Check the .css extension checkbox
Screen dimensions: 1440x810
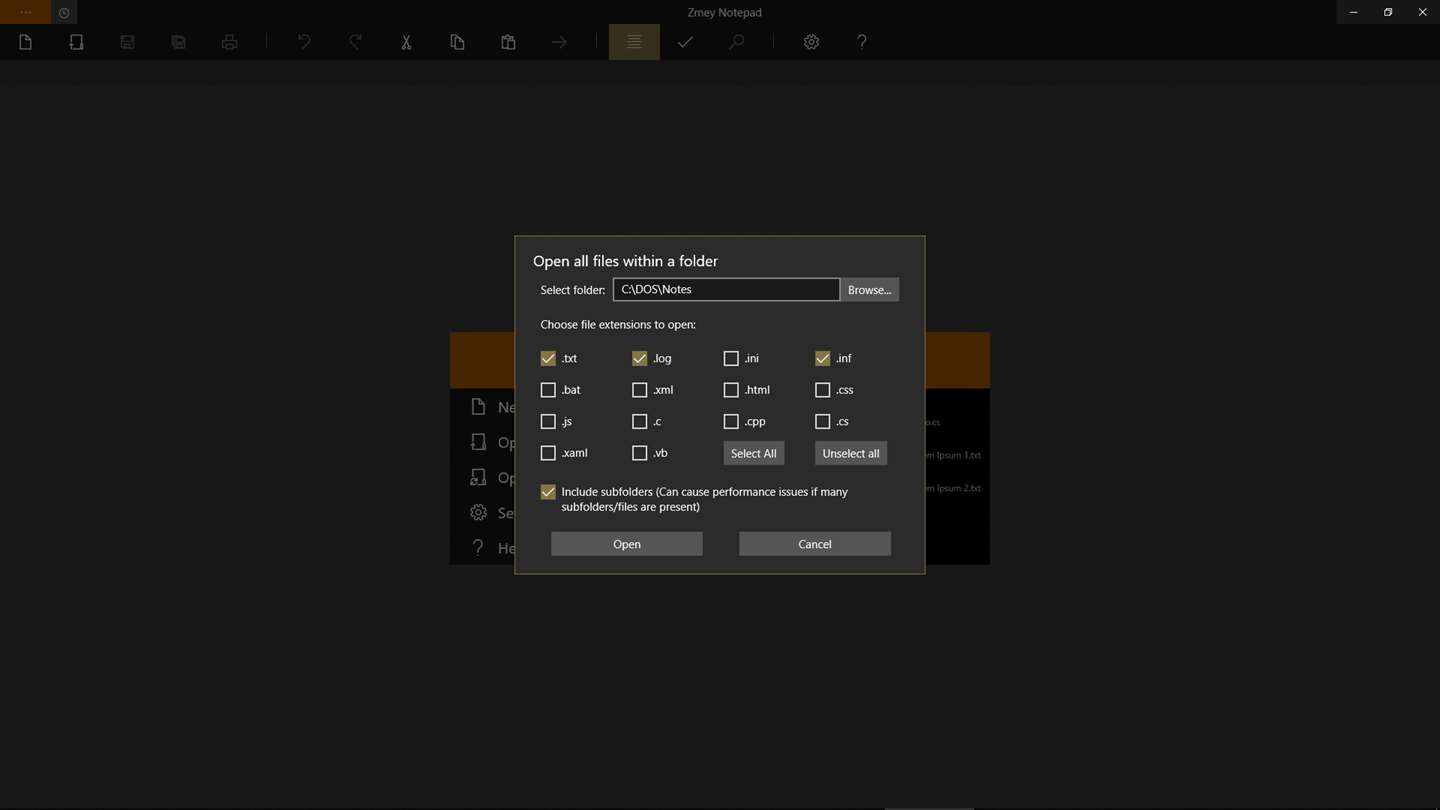(x=823, y=390)
